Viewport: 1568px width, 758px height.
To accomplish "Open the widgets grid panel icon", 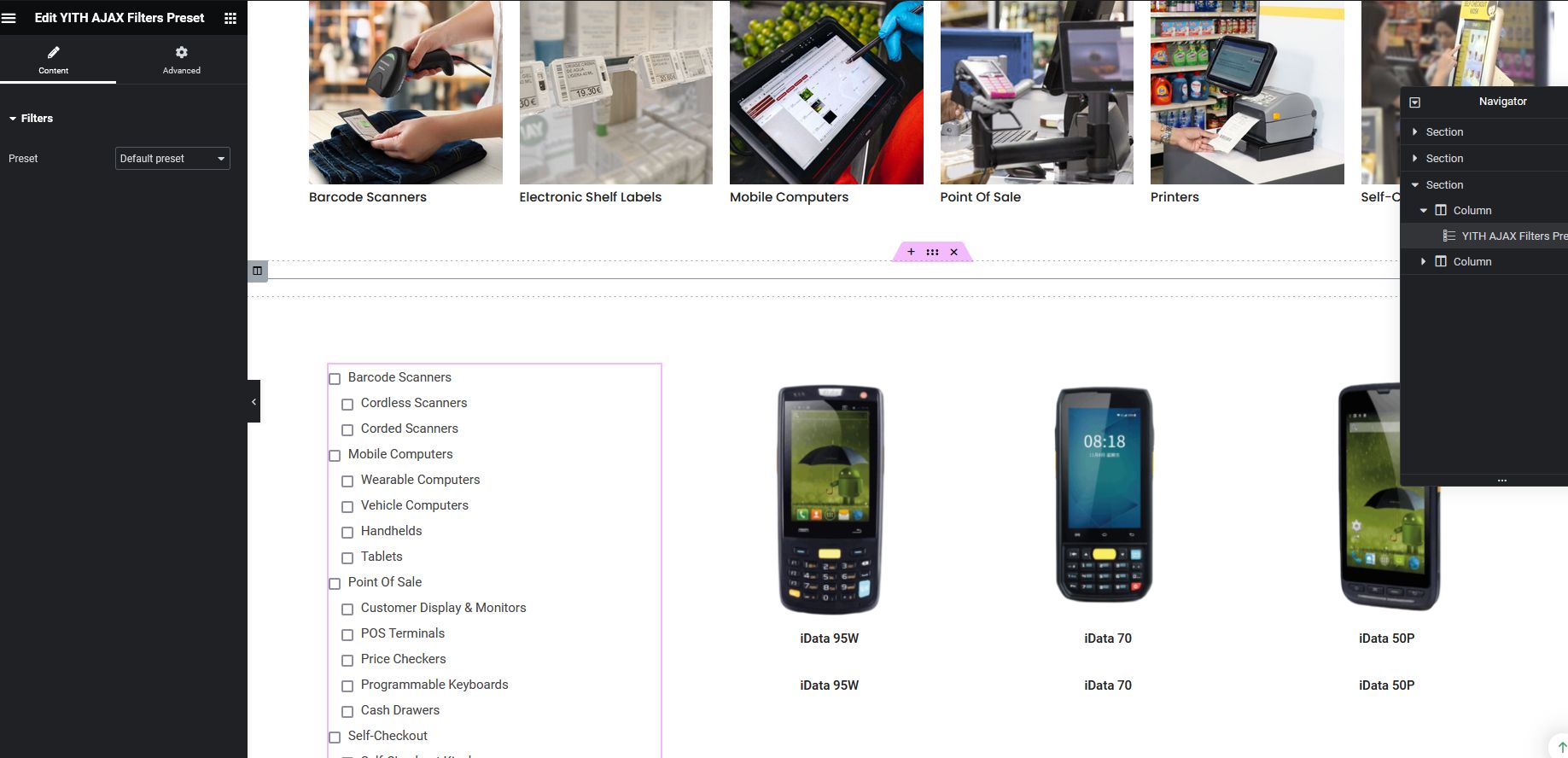I will 230,18.
